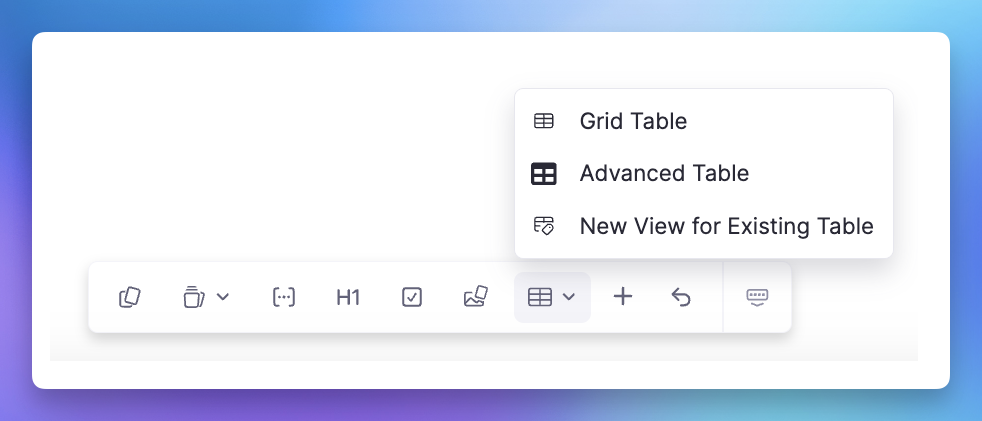The image size is (982, 421).
Task: Click the dark Advanced Table icon
Action: tap(544, 174)
